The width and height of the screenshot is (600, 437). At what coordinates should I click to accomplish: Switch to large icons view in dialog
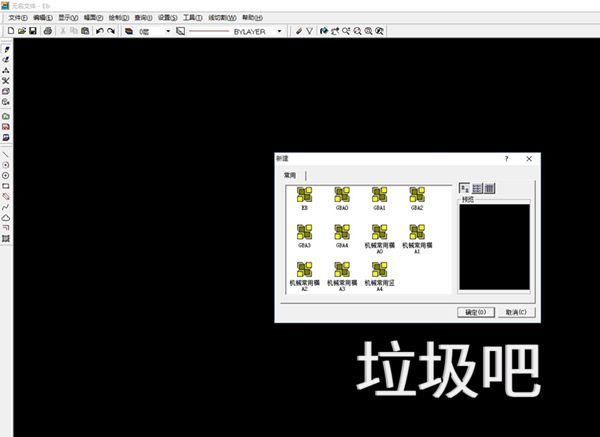[x=465, y=187]
